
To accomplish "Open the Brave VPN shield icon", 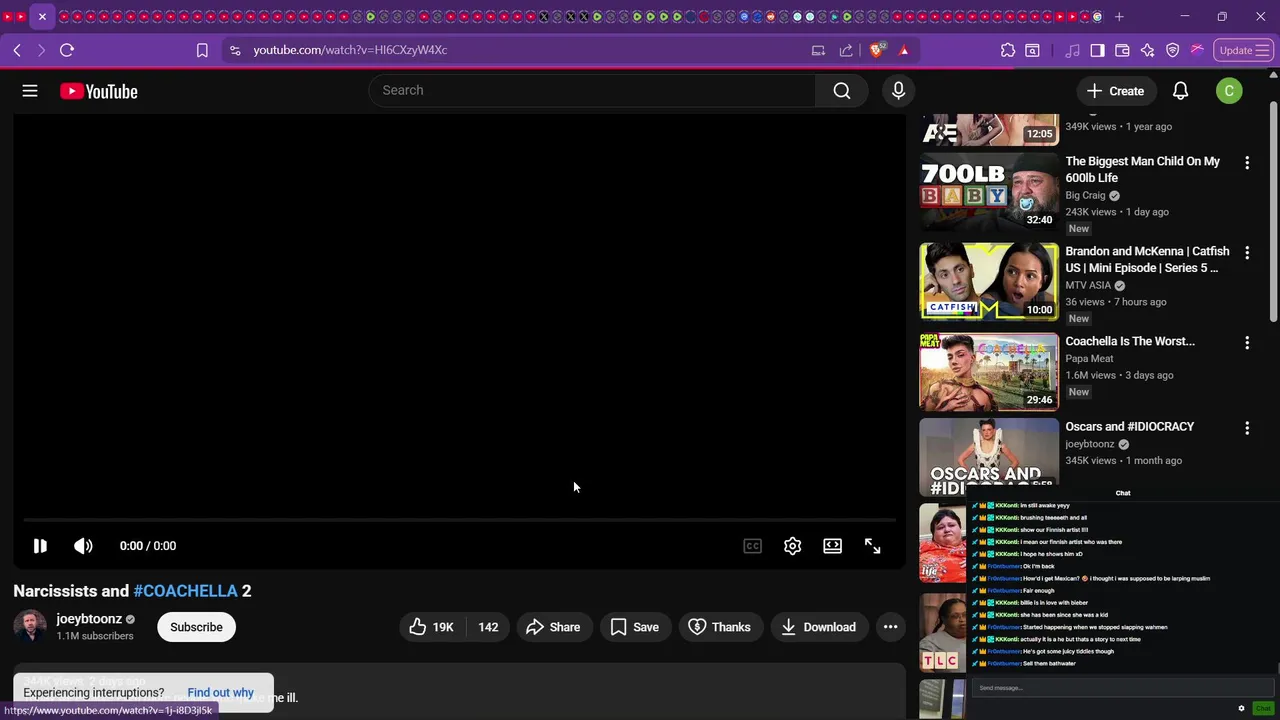I will [1172, 50].
